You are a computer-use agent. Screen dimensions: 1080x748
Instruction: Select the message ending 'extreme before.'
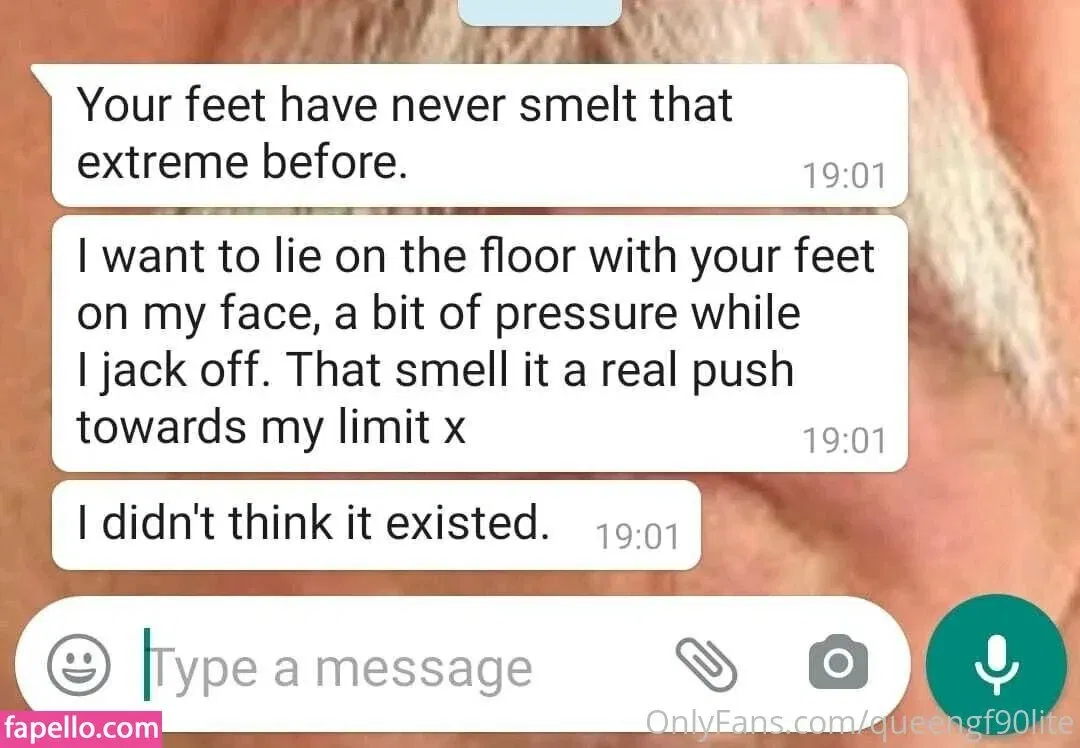pyautogui.click(x=479, y=135)
